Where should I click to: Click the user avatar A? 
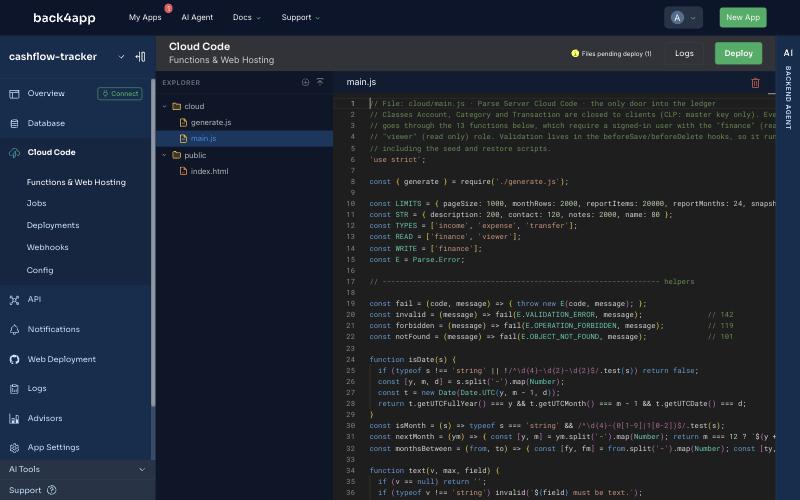coord(677,18)
